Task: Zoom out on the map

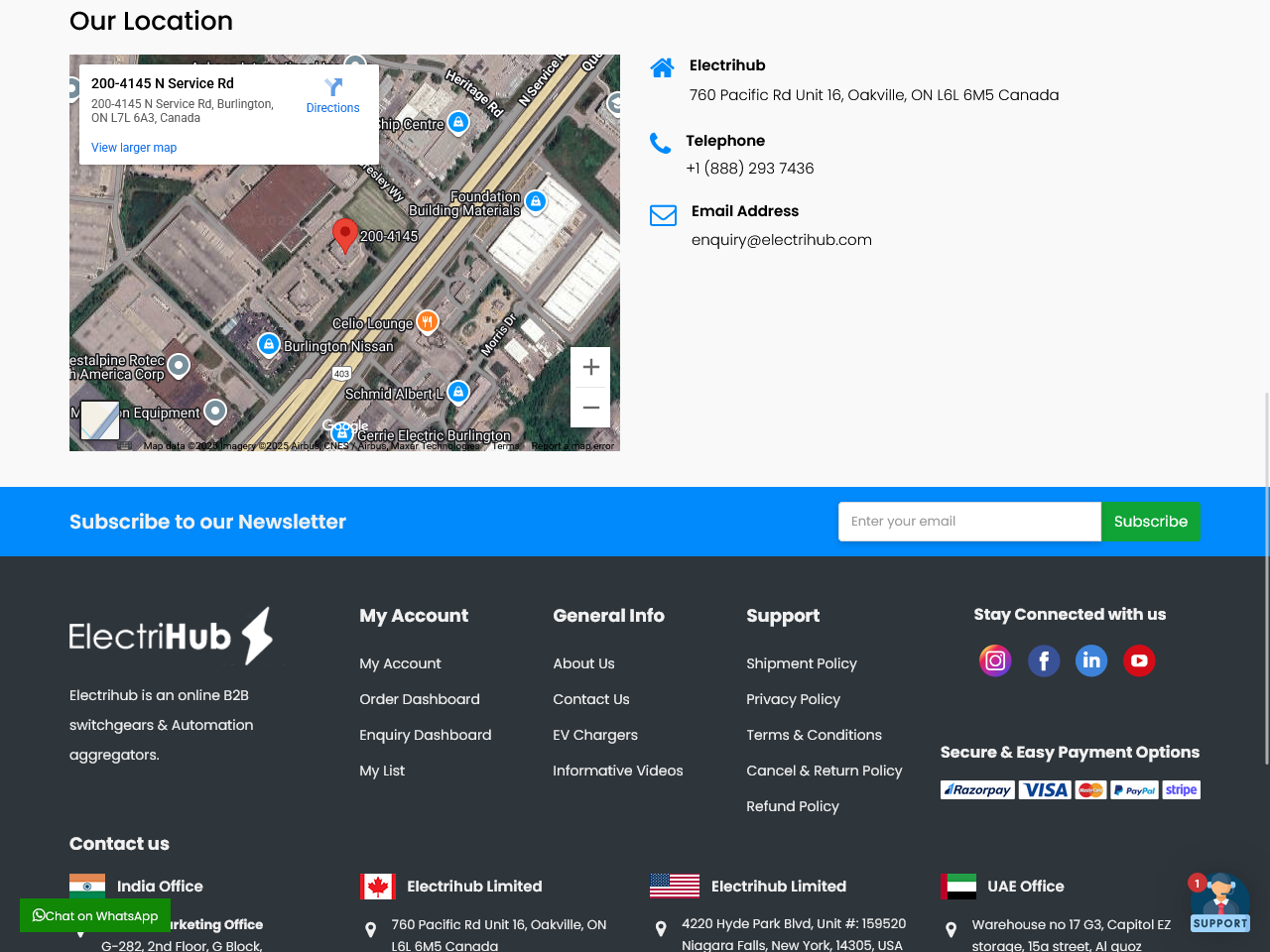Action: (590, 408)
